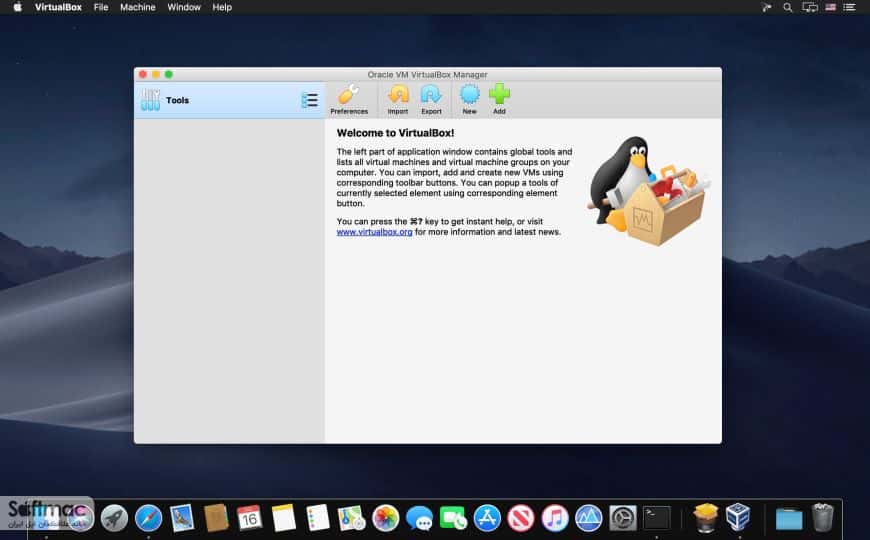This screenshot has width=870, height=540.
Task: Click the green zoom window button
Action: click(x=169, y=74)
